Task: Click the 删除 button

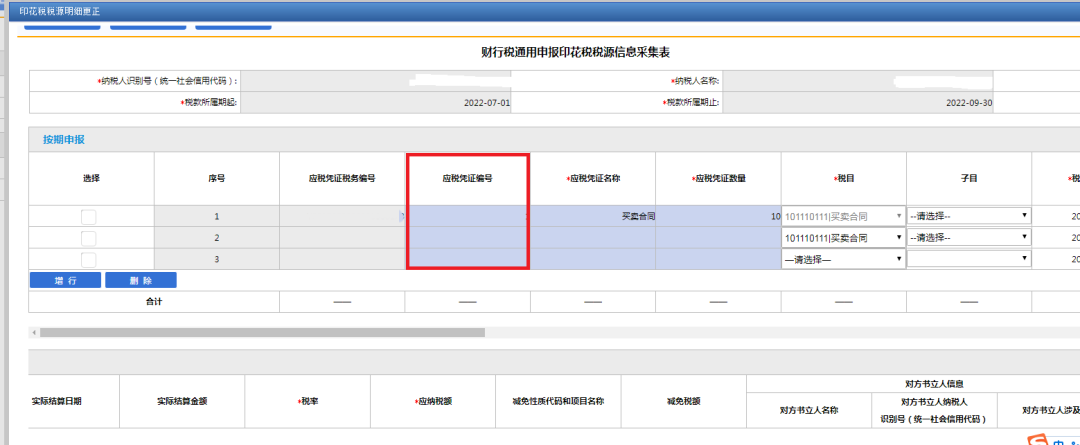Action: click(x=141, y=280)
